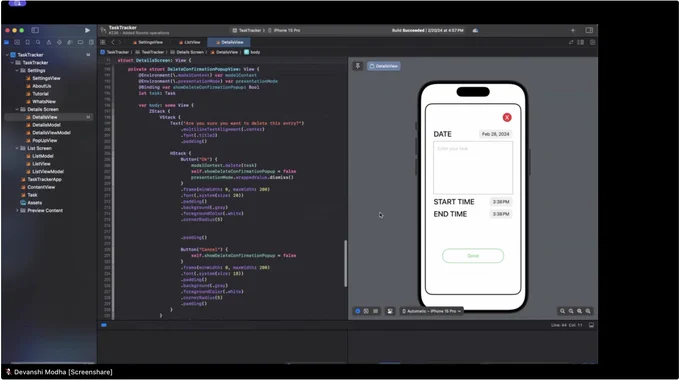Click the zoom to 100% magnifier icon
This screenshot has width=680, height=380.
571,311
